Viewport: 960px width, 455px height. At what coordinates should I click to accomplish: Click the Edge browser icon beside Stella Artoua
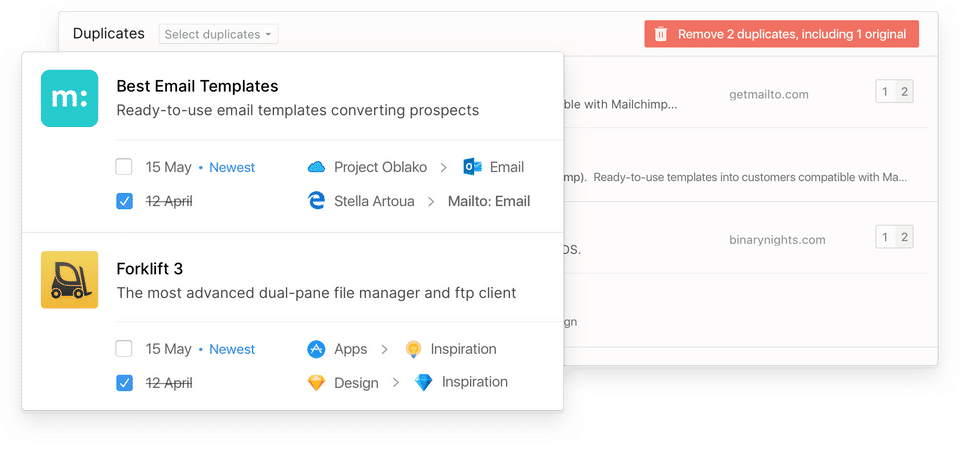click(317, 201)
